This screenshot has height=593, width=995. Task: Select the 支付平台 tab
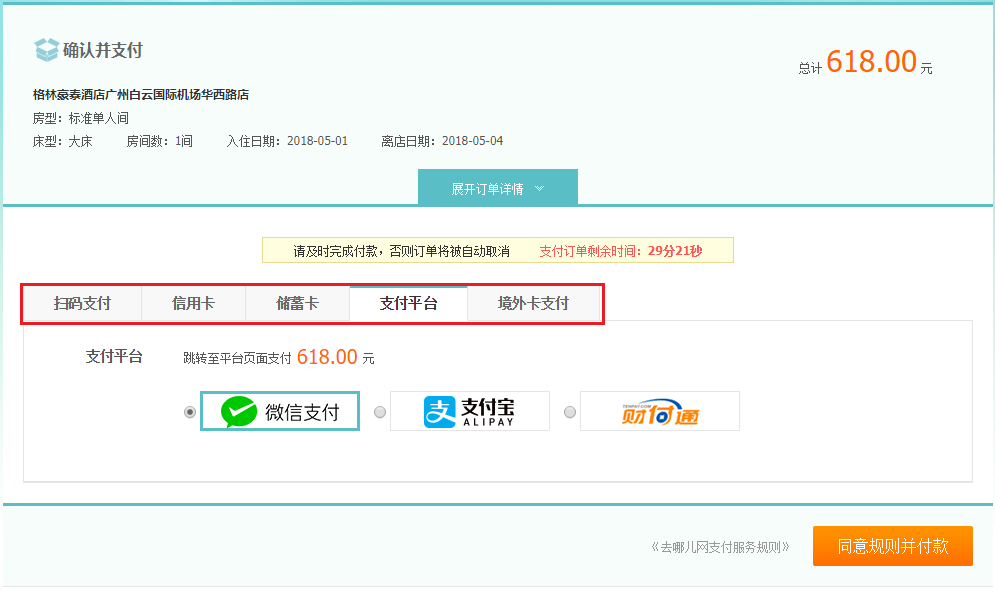[x=408, y=304]
